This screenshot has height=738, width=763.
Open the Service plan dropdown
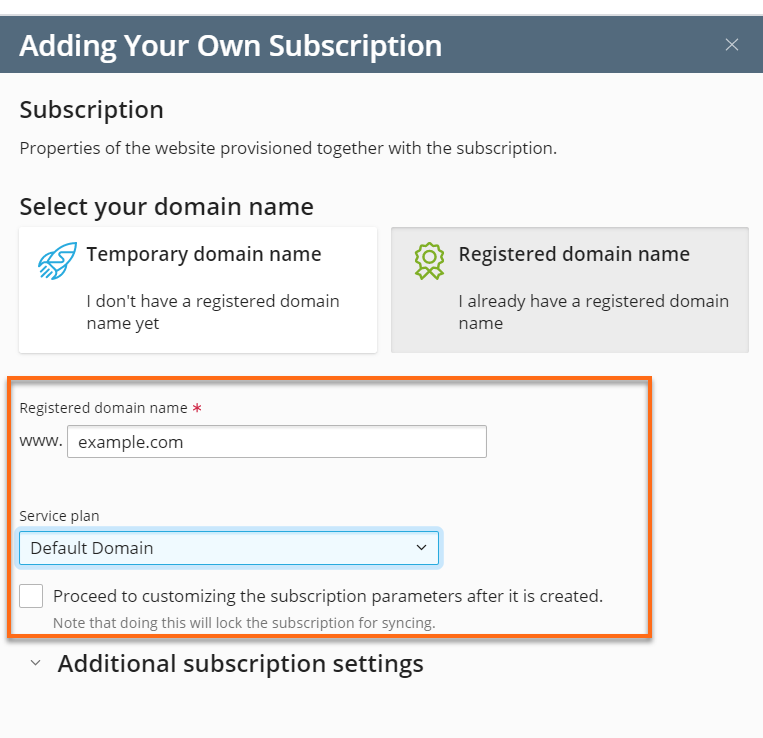point(228,548)
